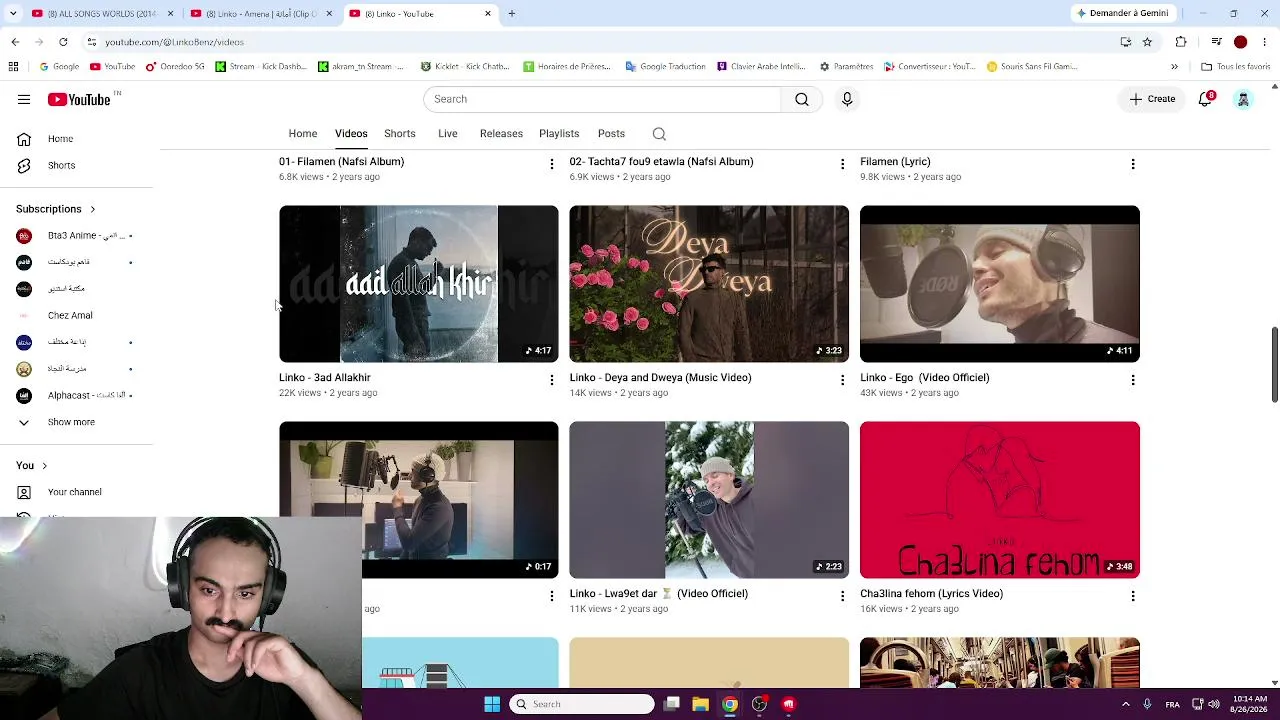Click the YouTube logo
Image resolution: width=1280 pixels, height=720 pixels.
(x=79, y=99)
